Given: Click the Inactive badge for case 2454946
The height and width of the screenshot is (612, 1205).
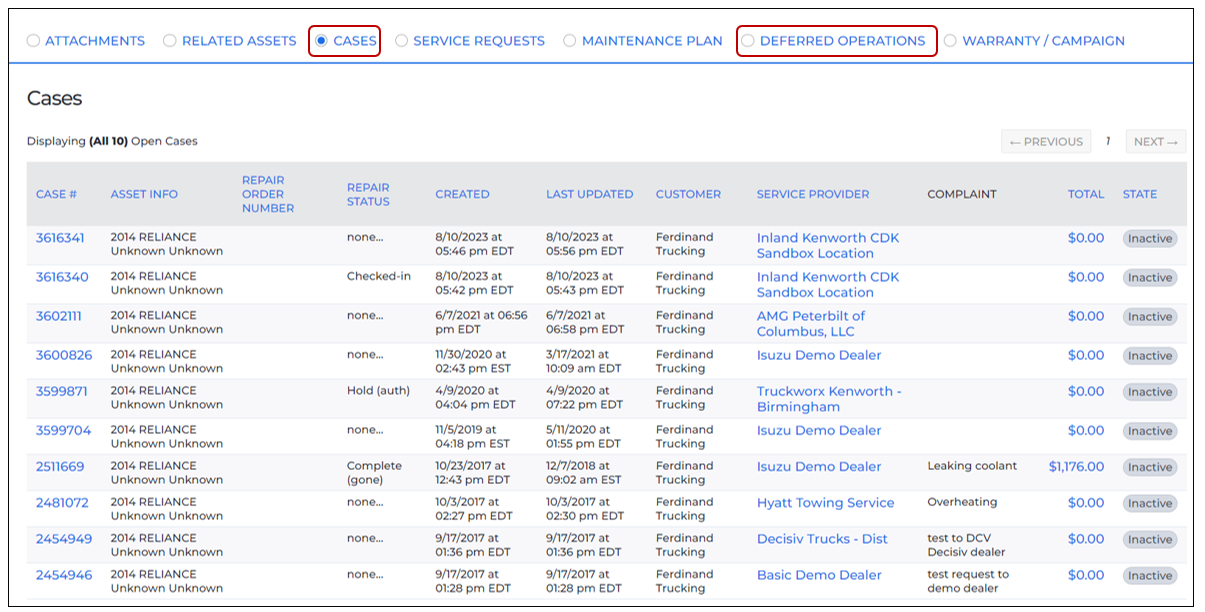Looking at the screenshot, I should pos(1150,575).
